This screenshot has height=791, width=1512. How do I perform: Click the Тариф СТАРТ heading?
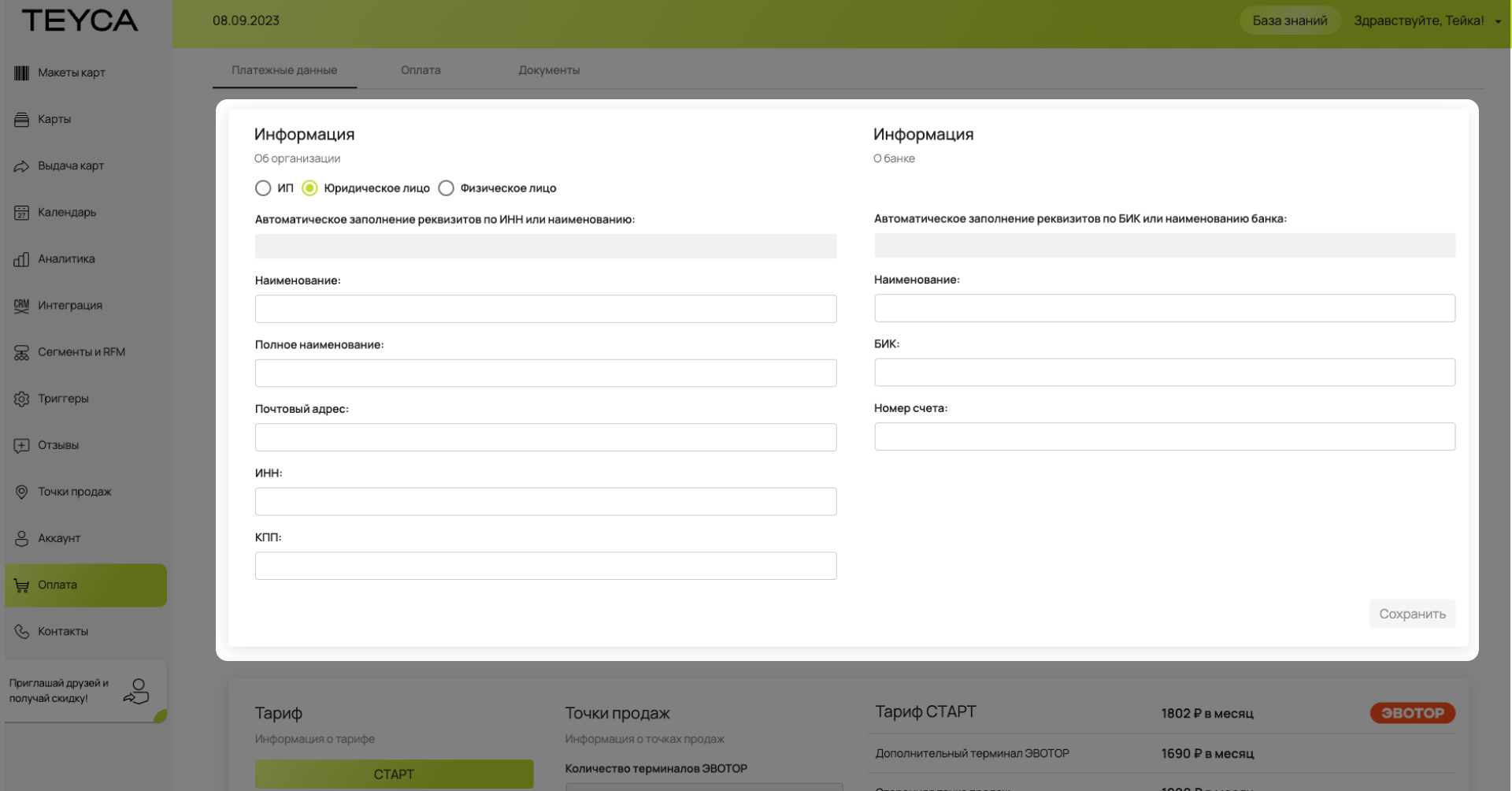[x=925, y=712]
